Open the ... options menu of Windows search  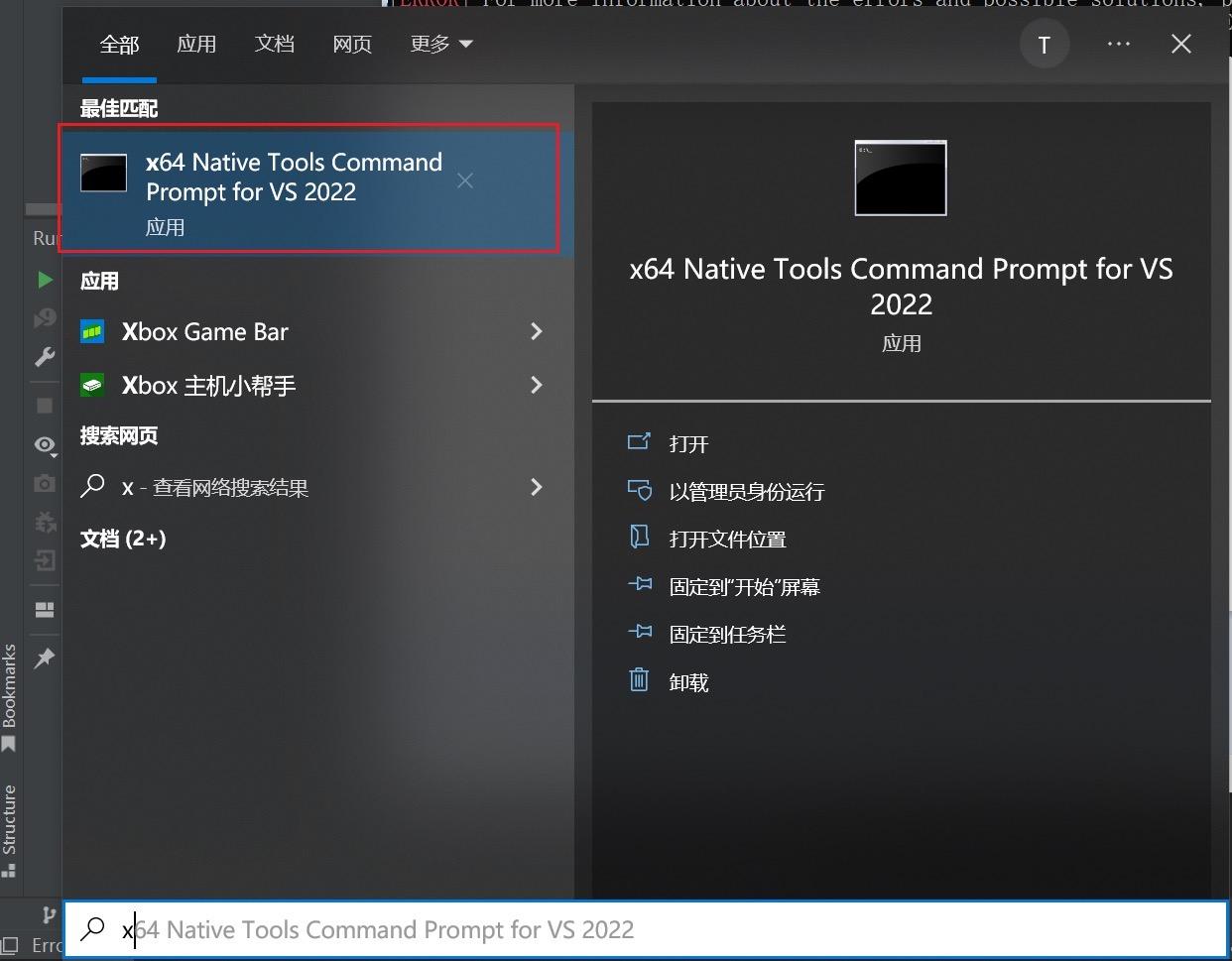[x=1119, y=44]
